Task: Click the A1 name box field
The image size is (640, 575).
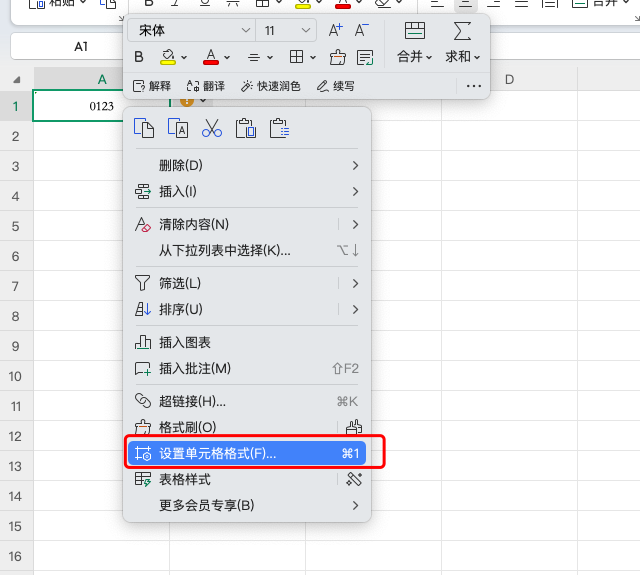Action: tap(80, 47)
